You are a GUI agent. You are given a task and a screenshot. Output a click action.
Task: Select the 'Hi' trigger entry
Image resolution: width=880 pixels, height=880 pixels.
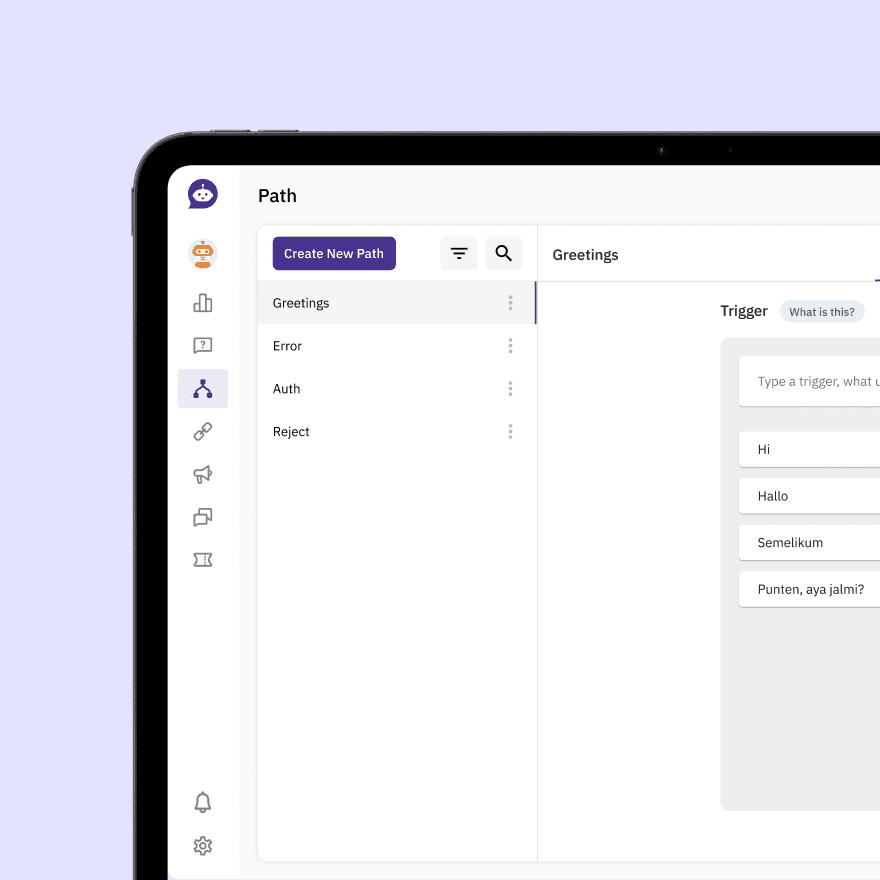click(x=809, y=449)
